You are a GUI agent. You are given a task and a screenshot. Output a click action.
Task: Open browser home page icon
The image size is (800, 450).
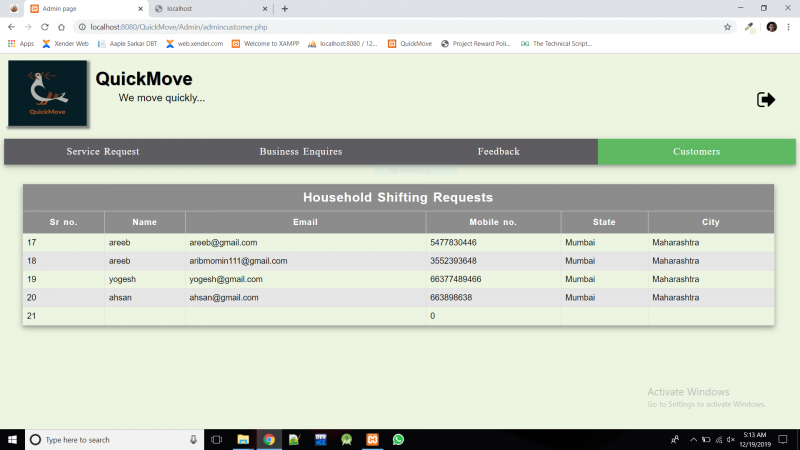click(61, 27)
